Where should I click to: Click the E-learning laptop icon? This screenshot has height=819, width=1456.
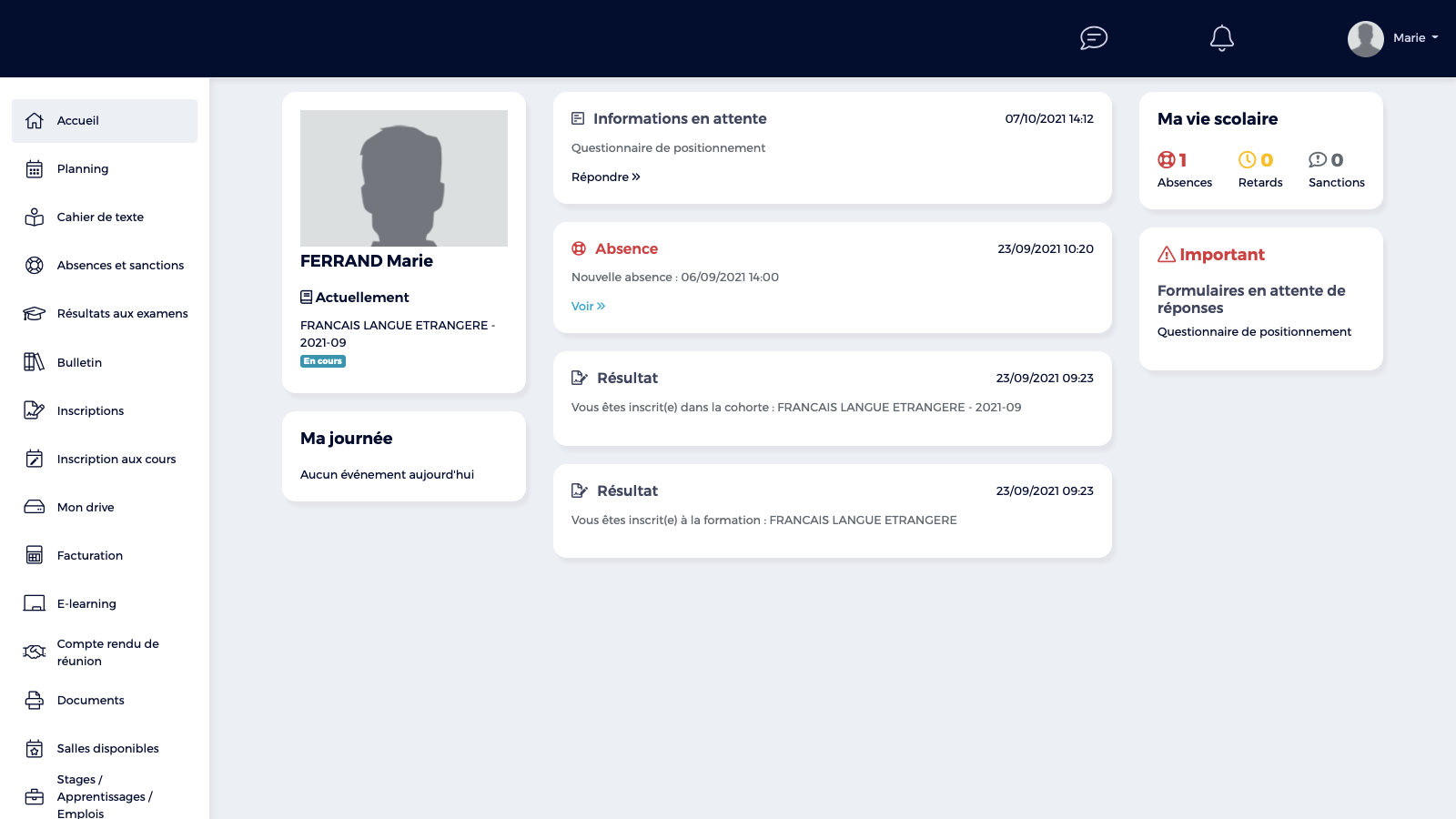coord(35,604)
